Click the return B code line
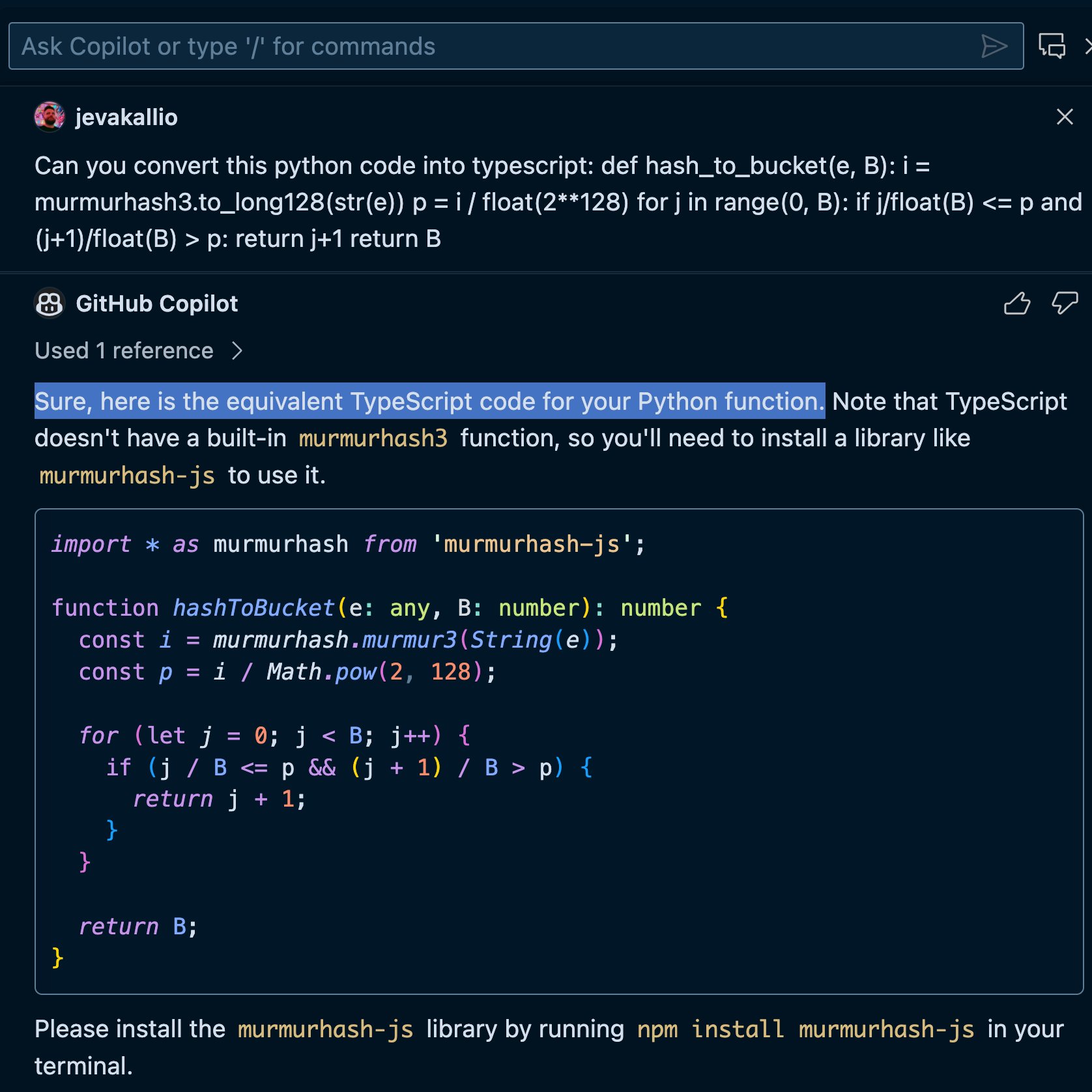 point(138,927)
